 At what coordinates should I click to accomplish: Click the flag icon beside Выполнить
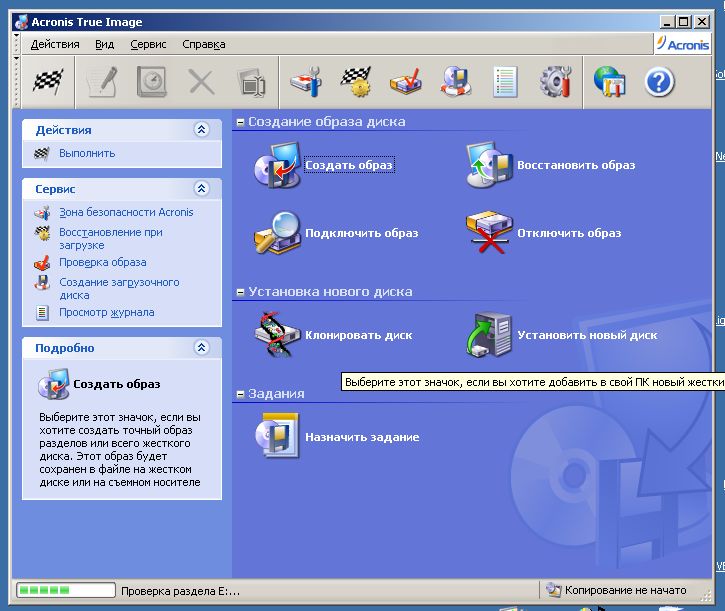42,154
